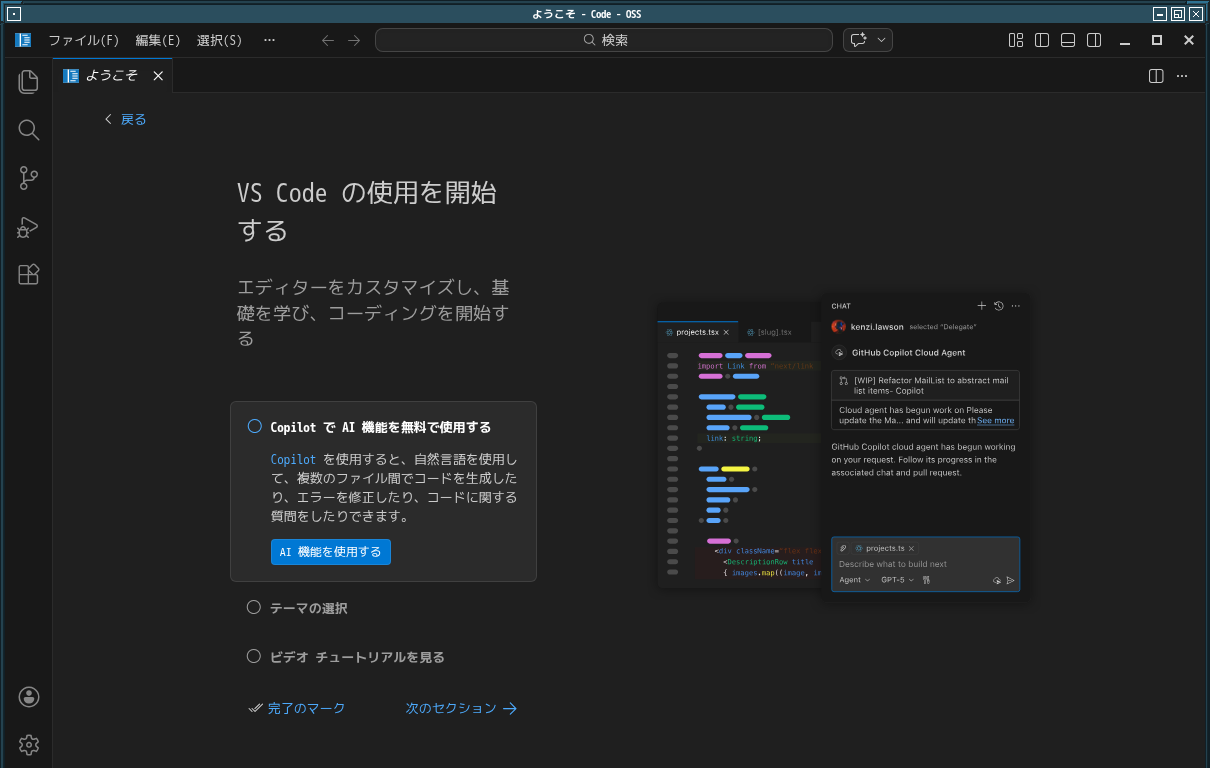This screenshot has height=768, width=1210.
Task: Open the Explorer view in activity bar
Action: coord(28,82)
